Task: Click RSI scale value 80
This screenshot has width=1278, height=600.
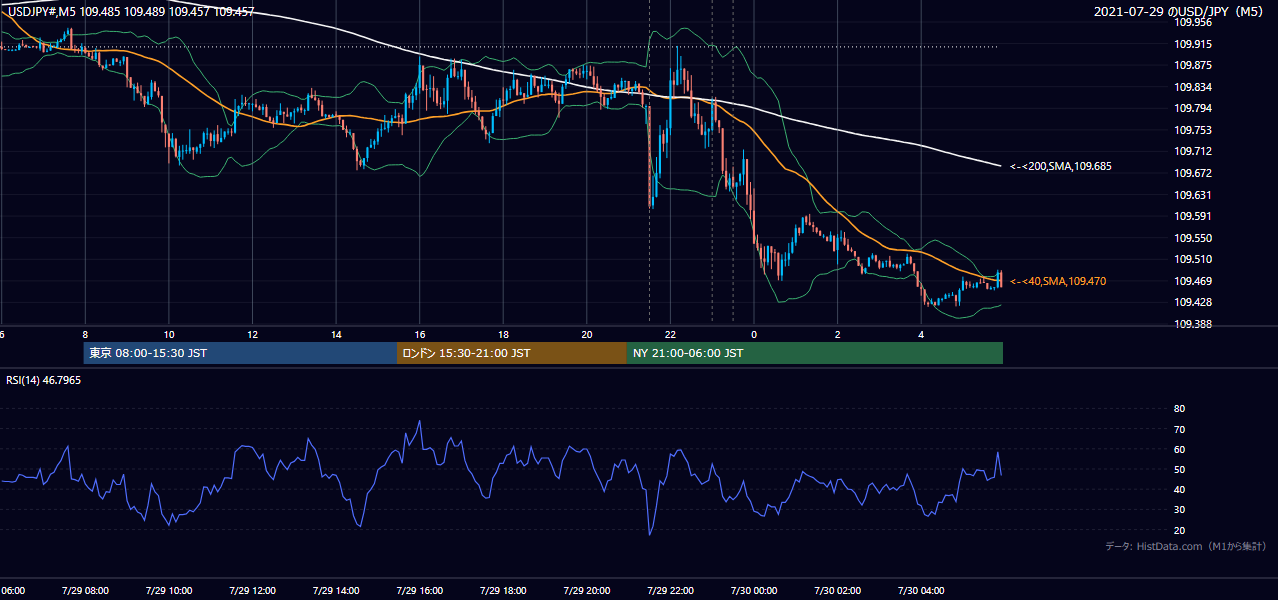Action: click(x=1179, y=409)
